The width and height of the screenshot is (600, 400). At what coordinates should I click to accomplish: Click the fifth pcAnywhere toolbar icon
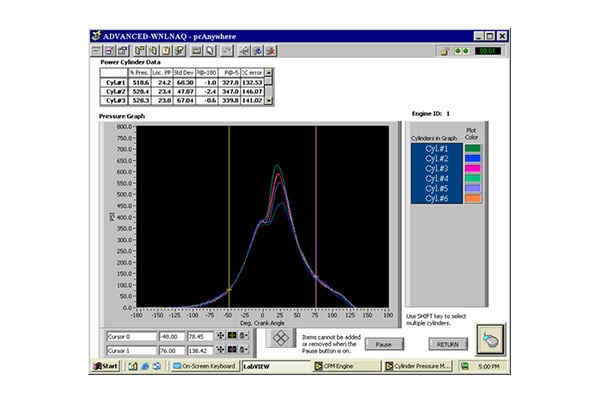pos(153,51)
